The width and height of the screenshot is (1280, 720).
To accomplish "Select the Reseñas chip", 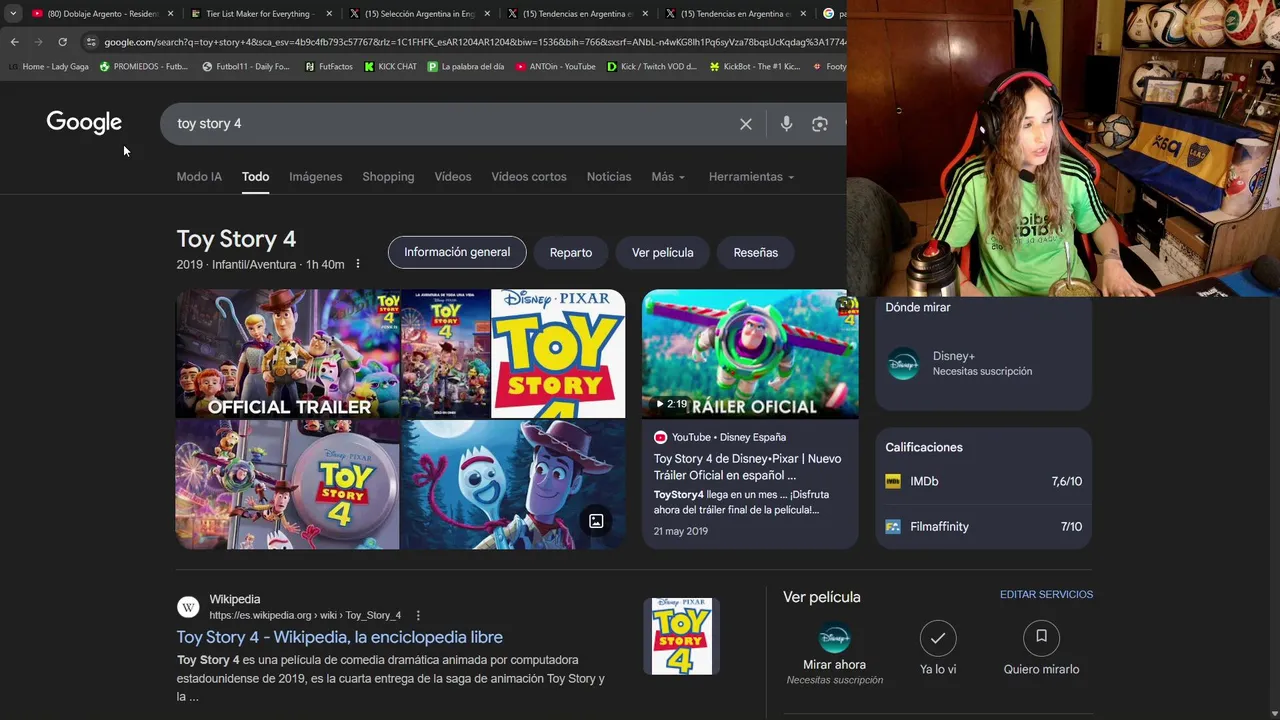I will 755,253.
